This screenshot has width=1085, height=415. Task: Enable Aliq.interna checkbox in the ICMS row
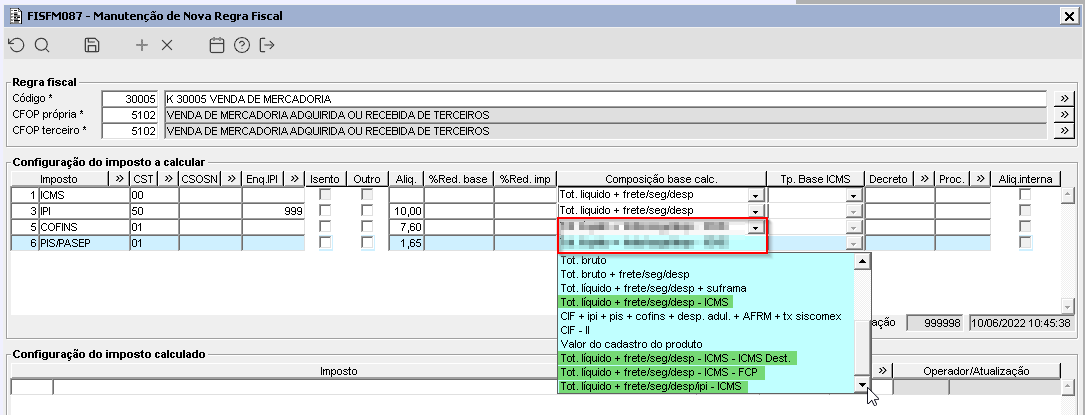point(1025,195)
